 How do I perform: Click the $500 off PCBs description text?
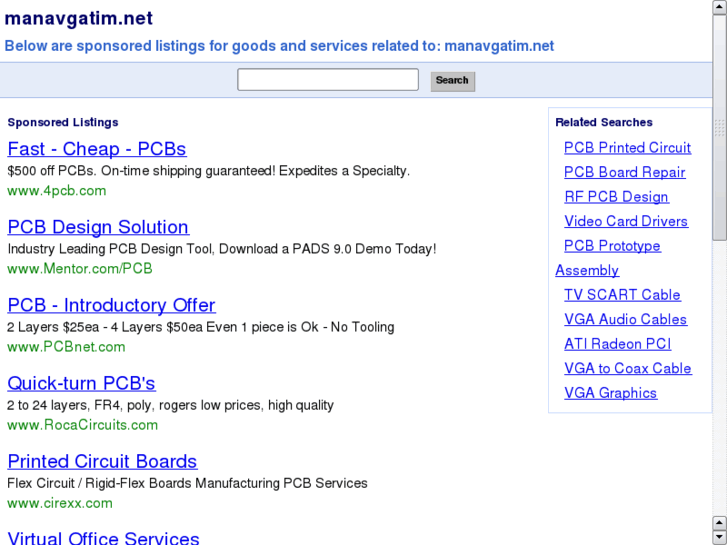pos(209,171)
